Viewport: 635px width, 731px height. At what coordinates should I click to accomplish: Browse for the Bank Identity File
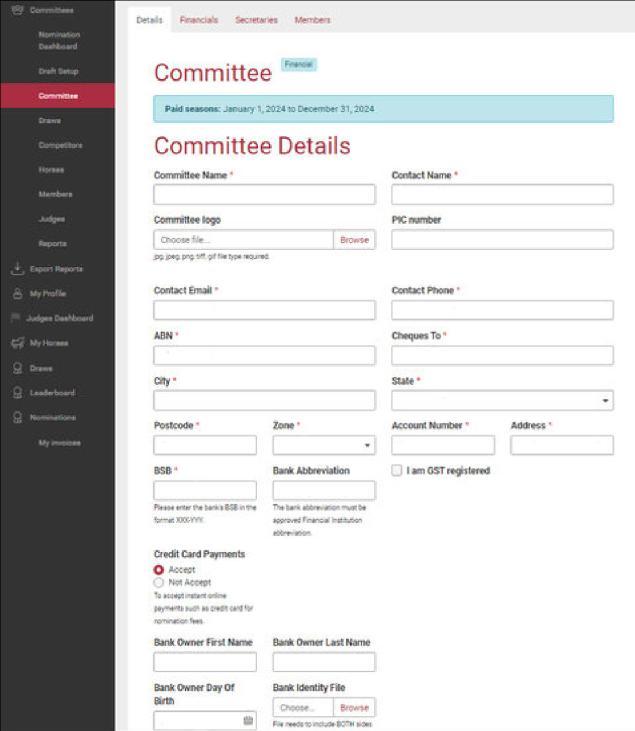[354, 707]
